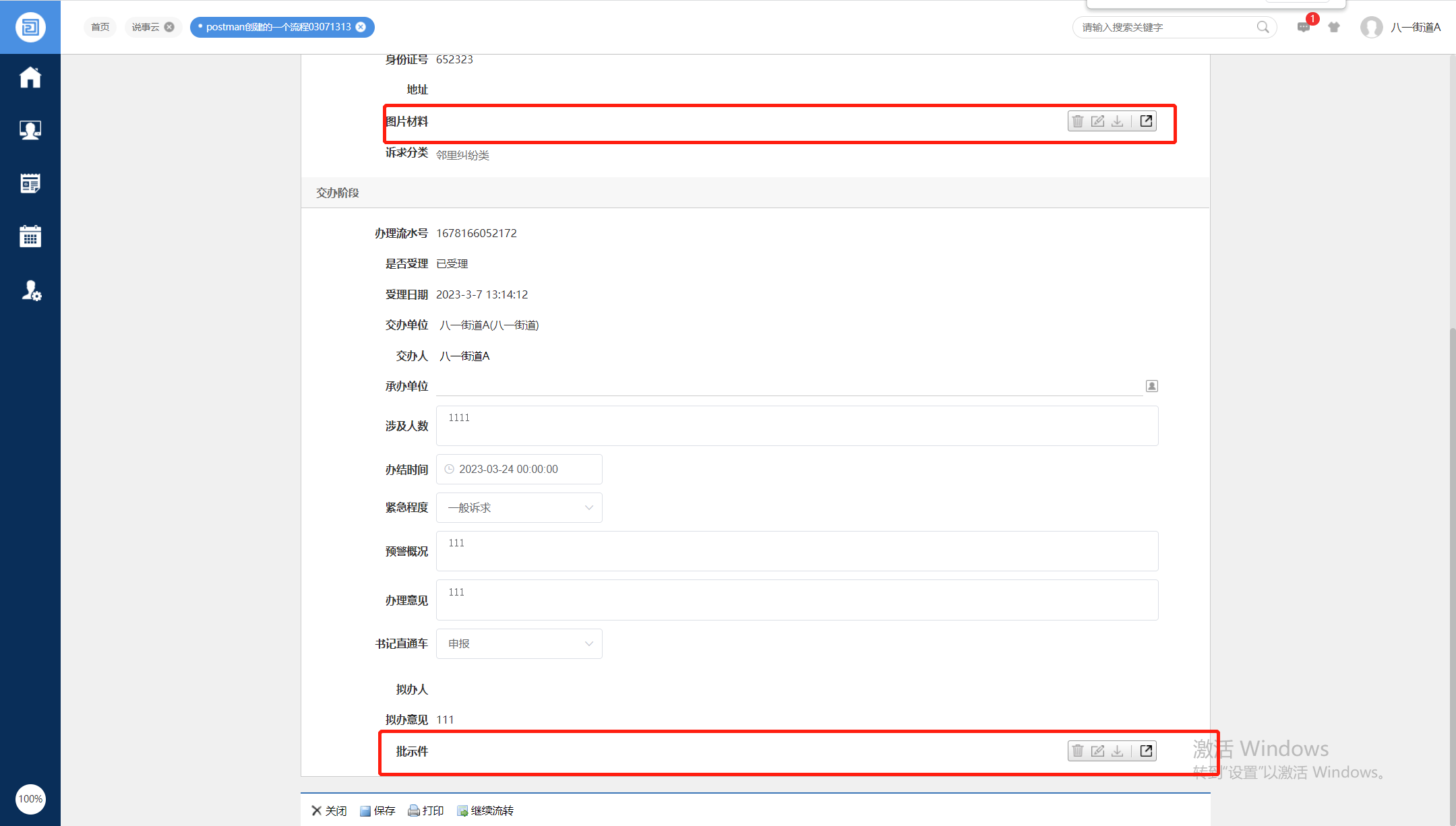Close the postman创建的一个流程 tab
Viewport: 1456px width, 826px height.
pyautogui.click(x=361, y=27)
